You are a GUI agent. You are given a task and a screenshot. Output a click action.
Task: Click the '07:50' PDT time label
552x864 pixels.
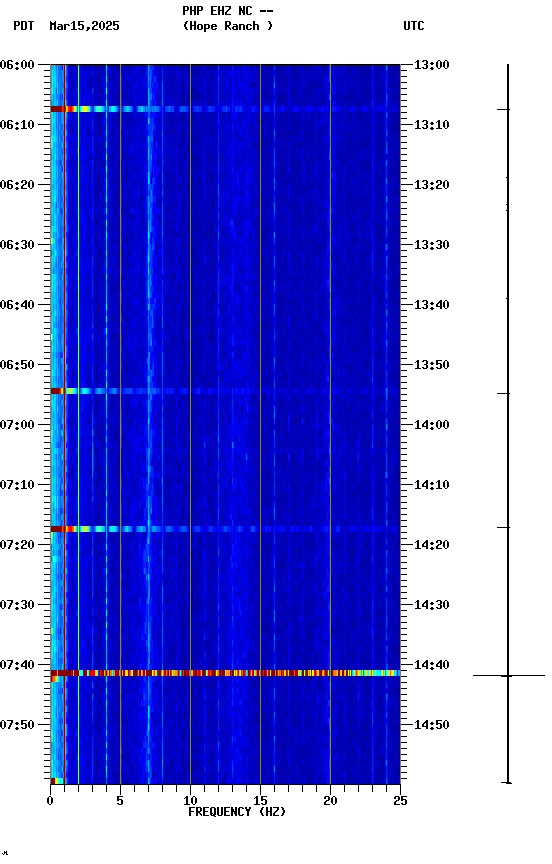pyautogui.click(x=17, y=726)
